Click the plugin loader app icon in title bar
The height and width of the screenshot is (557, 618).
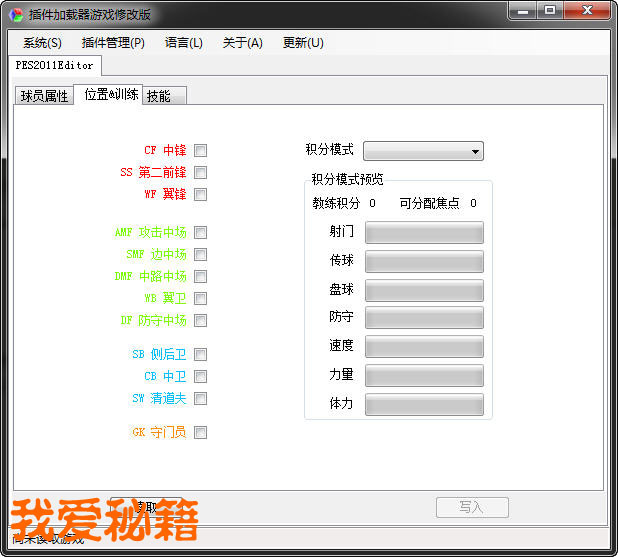16,15
